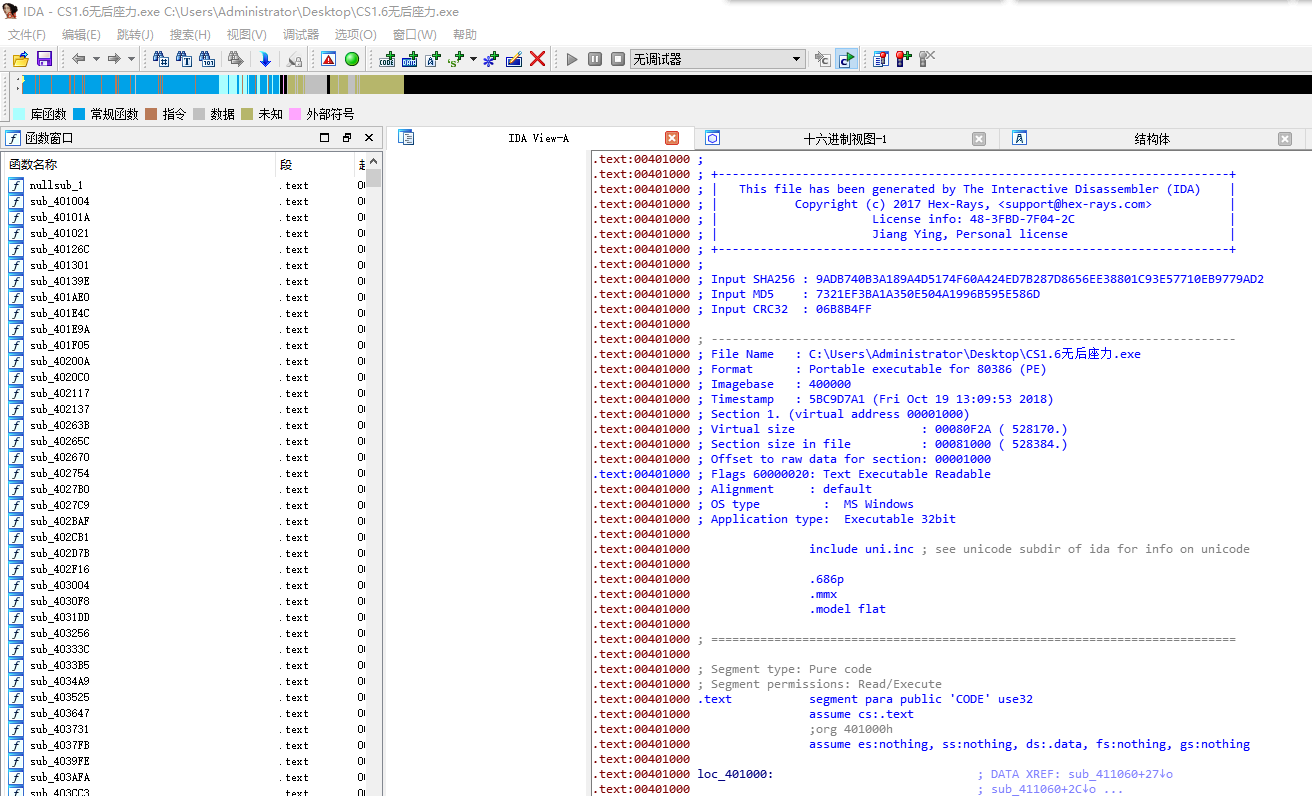Click the 库函数 cyan legend swatch
This screenshot has height=796, width=1312.
click(19, 114)
